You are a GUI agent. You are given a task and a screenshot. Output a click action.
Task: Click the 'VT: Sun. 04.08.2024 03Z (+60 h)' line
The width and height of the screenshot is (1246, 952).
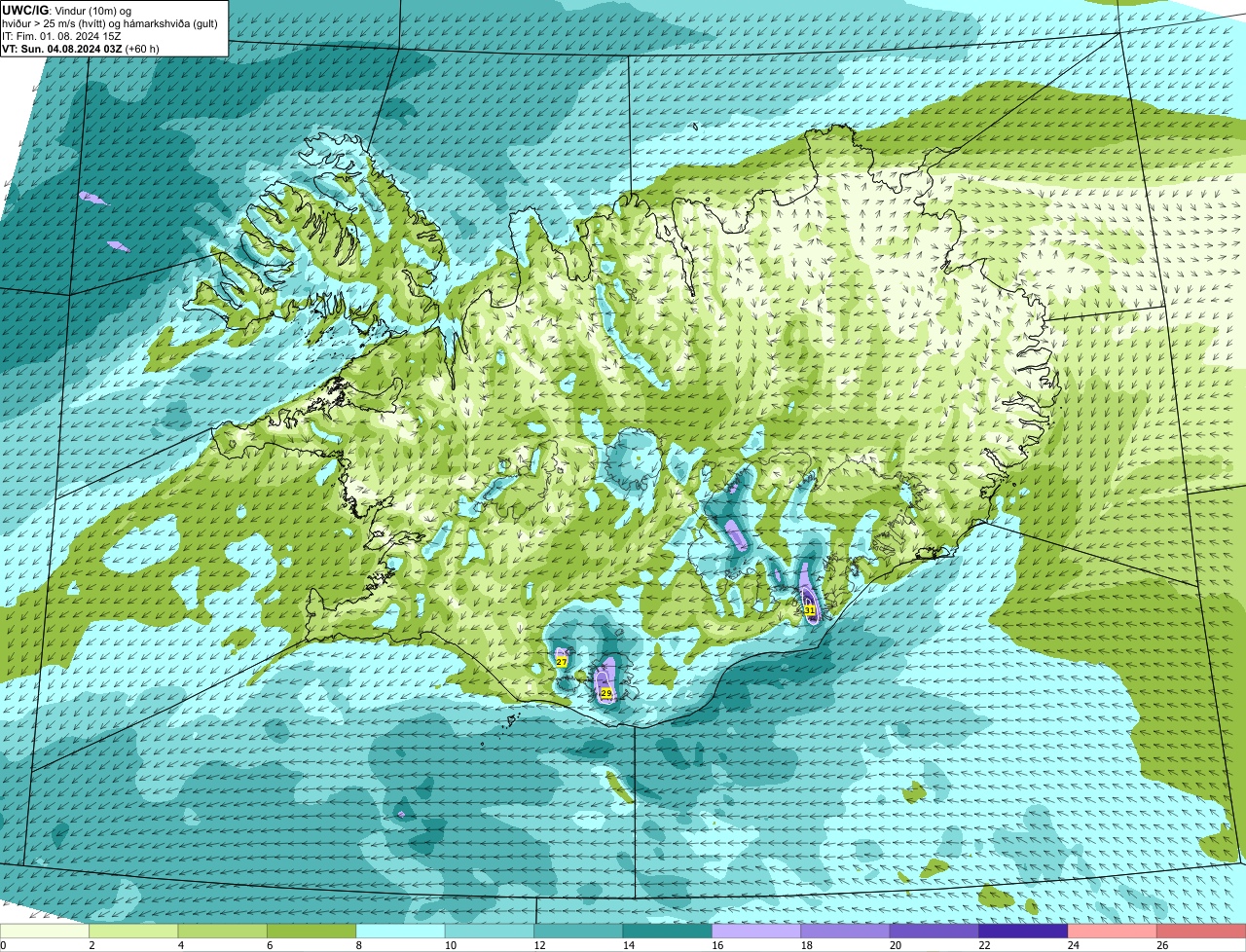click(81, 48)
